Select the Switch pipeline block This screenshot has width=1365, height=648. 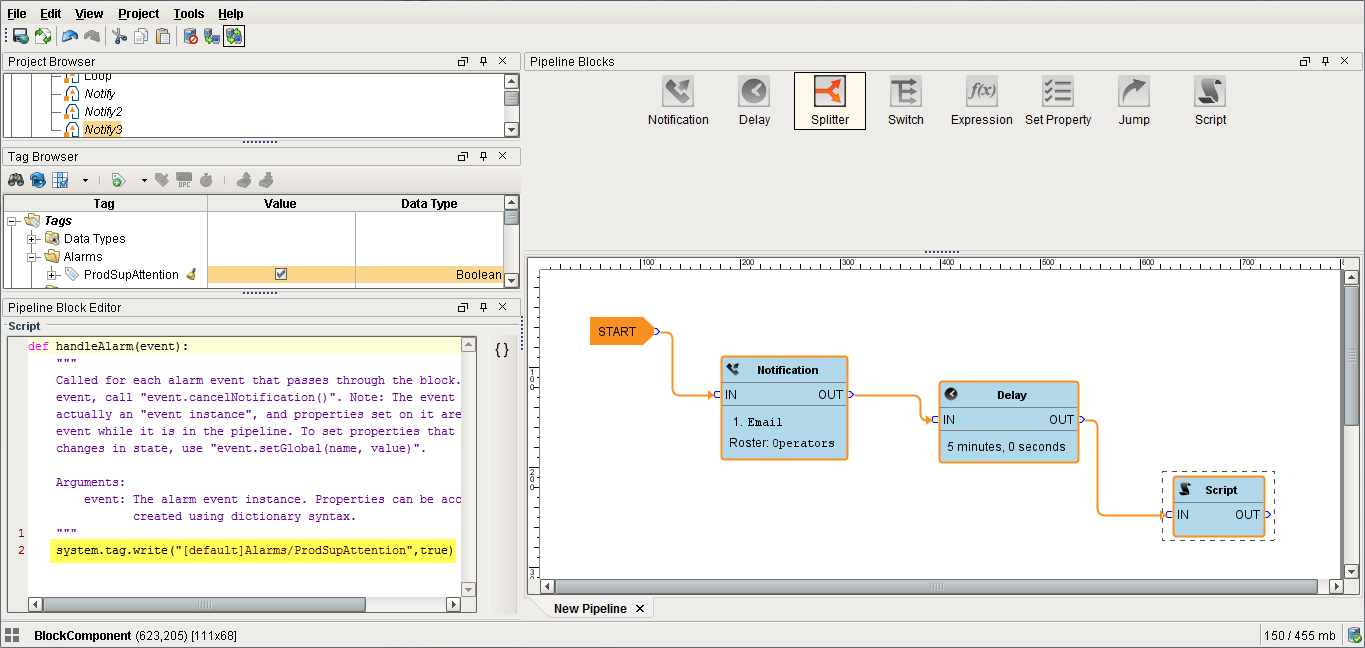906,101
